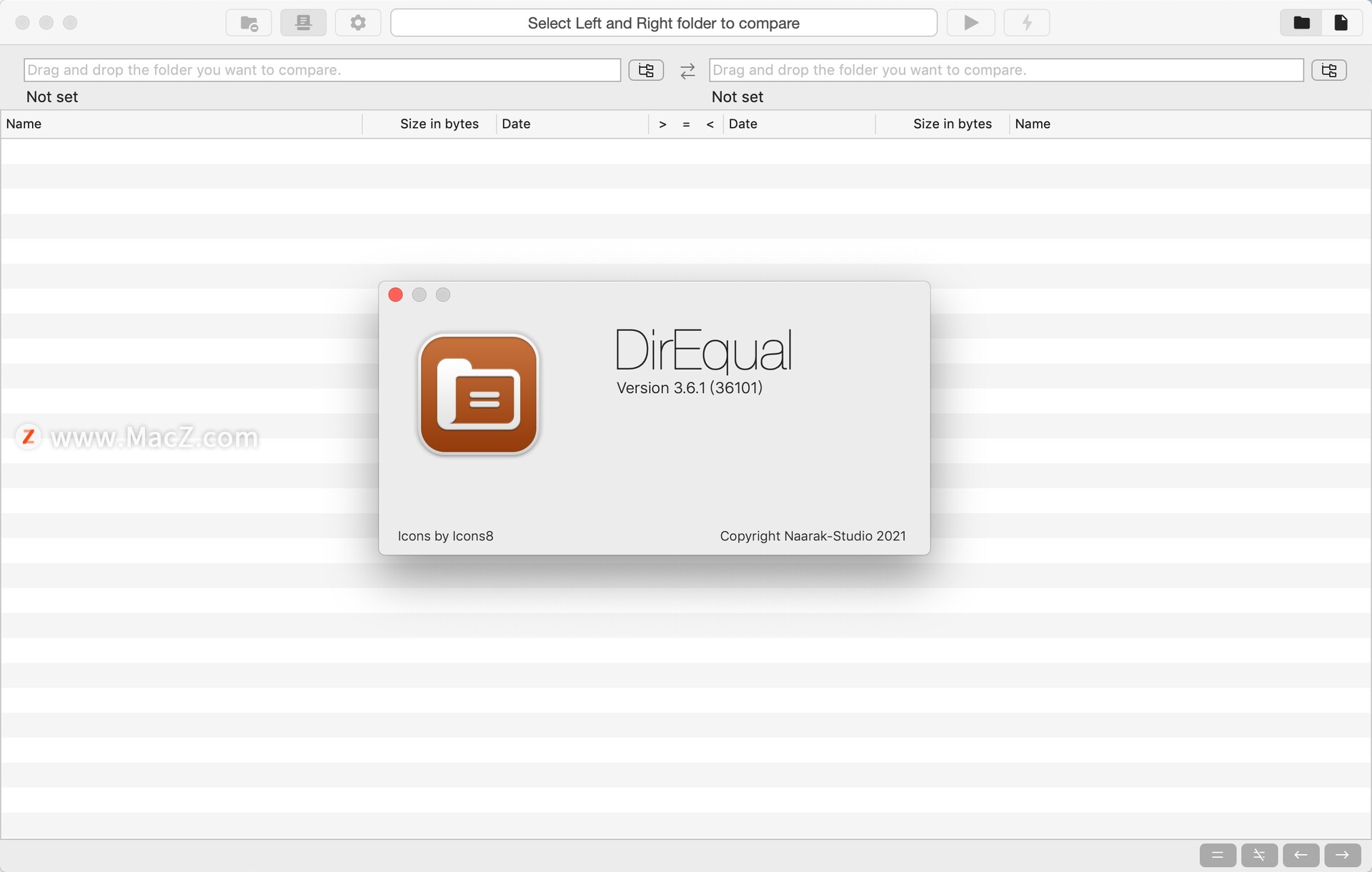Browse for the left folder
Viewport: 1372px width, 872px height.
point(646,70)
